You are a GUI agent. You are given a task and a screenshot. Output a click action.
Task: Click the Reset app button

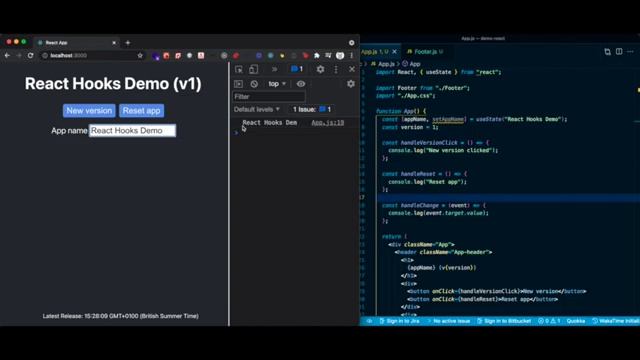coord(142,111)
